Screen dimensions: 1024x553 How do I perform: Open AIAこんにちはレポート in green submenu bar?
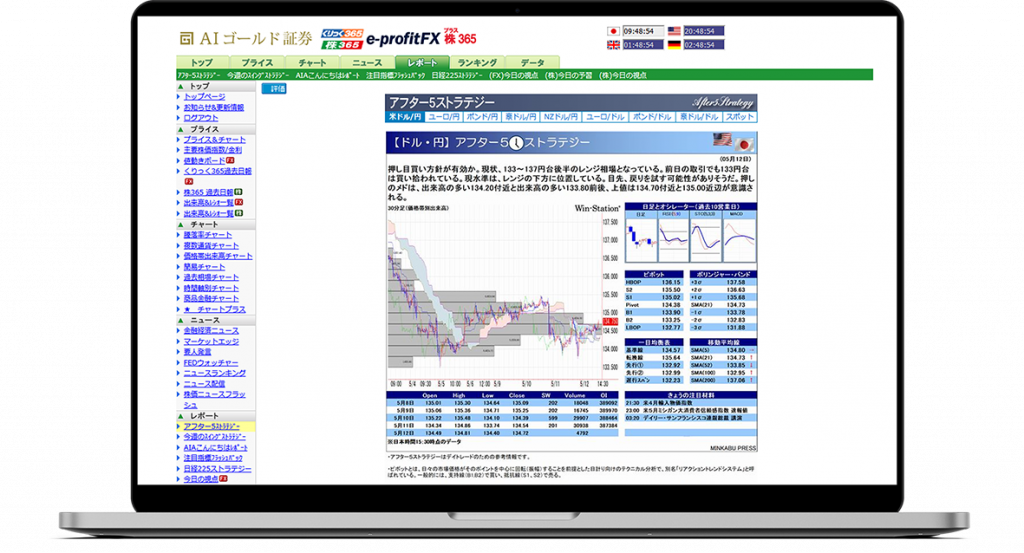click(x=327, y=75)
